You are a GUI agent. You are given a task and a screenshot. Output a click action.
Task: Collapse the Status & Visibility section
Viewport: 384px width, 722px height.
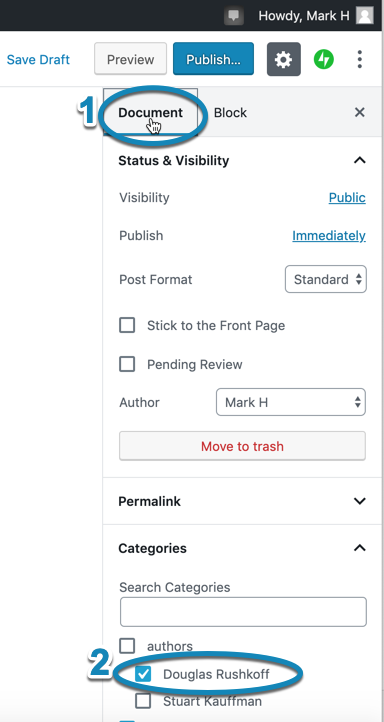[359, 160]
